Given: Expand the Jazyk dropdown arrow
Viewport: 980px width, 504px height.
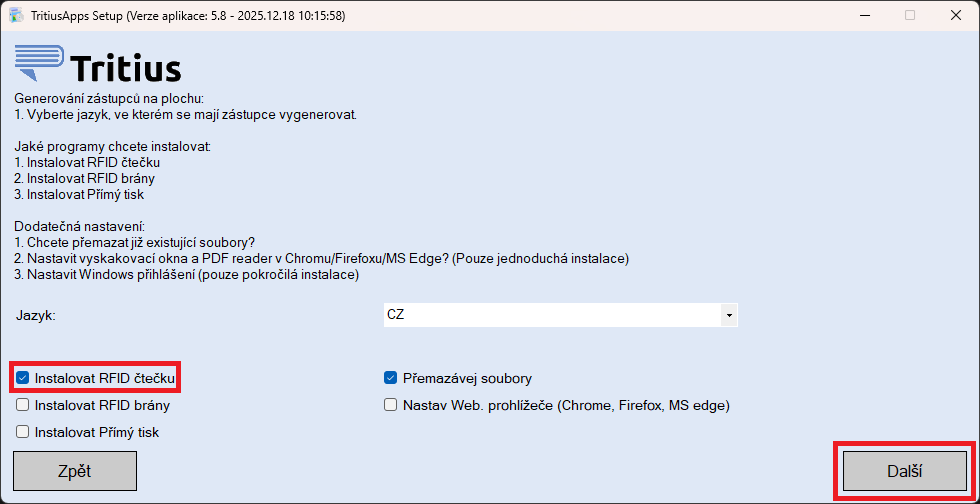Looking at the screenshot, I should click(729, 315).
